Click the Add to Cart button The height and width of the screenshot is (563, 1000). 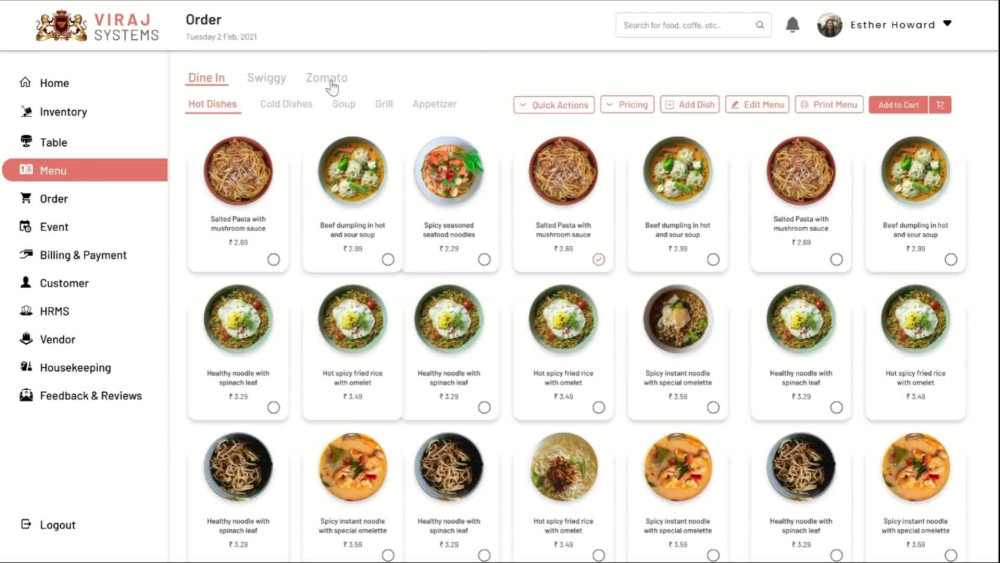coord(899,105)
